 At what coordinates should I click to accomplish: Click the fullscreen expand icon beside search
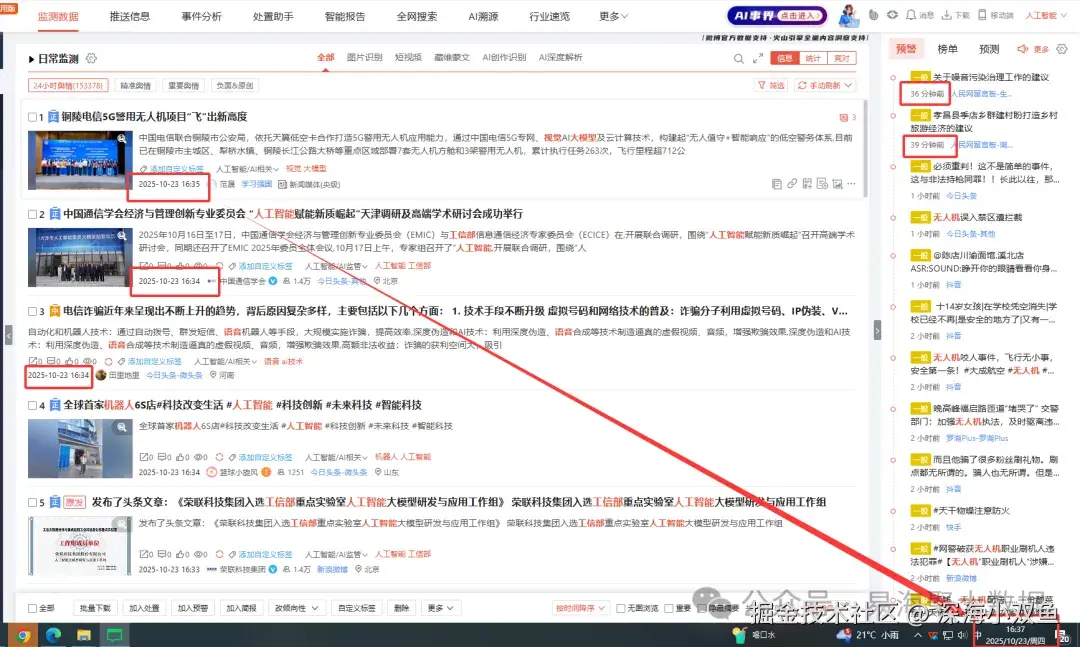(757, 57)
